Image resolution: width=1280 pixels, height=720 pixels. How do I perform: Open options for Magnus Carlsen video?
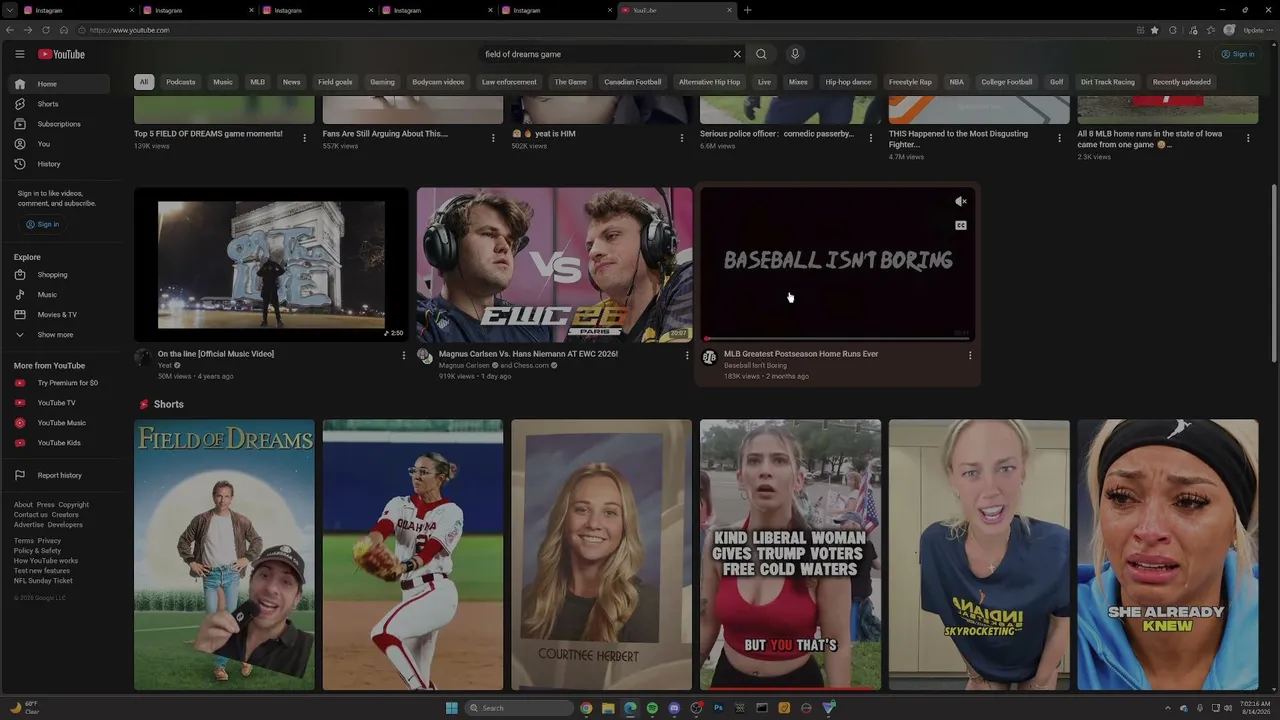(x=687, y=355)
